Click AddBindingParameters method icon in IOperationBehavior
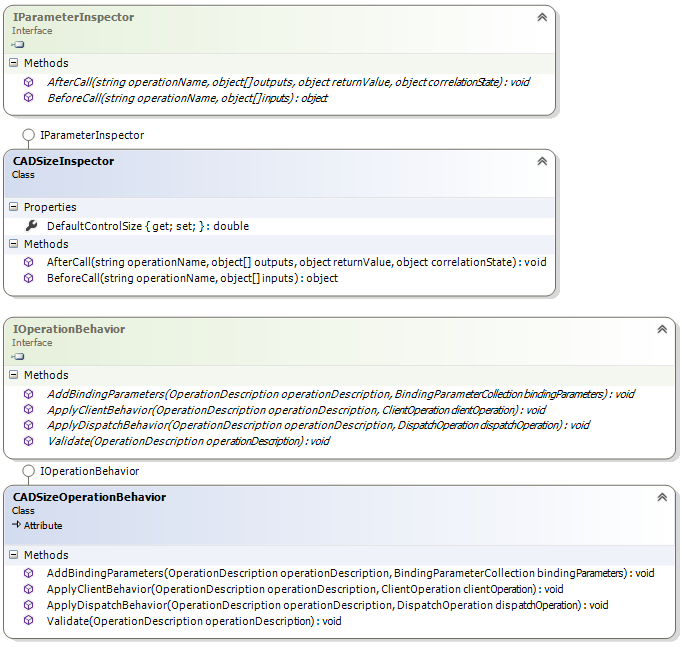Image resolution: width=682 pixels, height=647 pixels. [x=29, y=394]
